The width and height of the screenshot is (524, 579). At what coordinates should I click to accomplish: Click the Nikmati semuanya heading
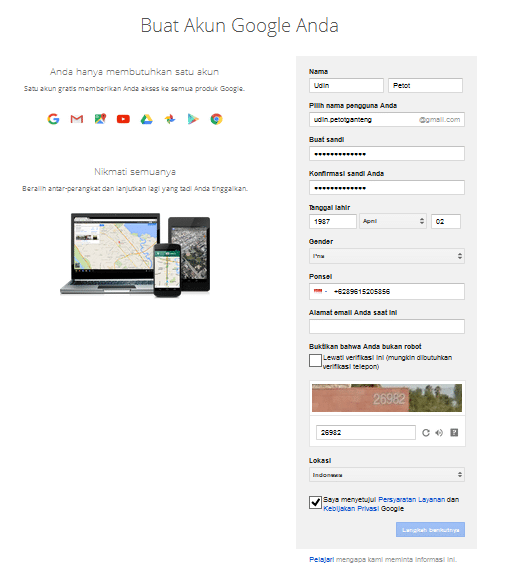point(135,172)
